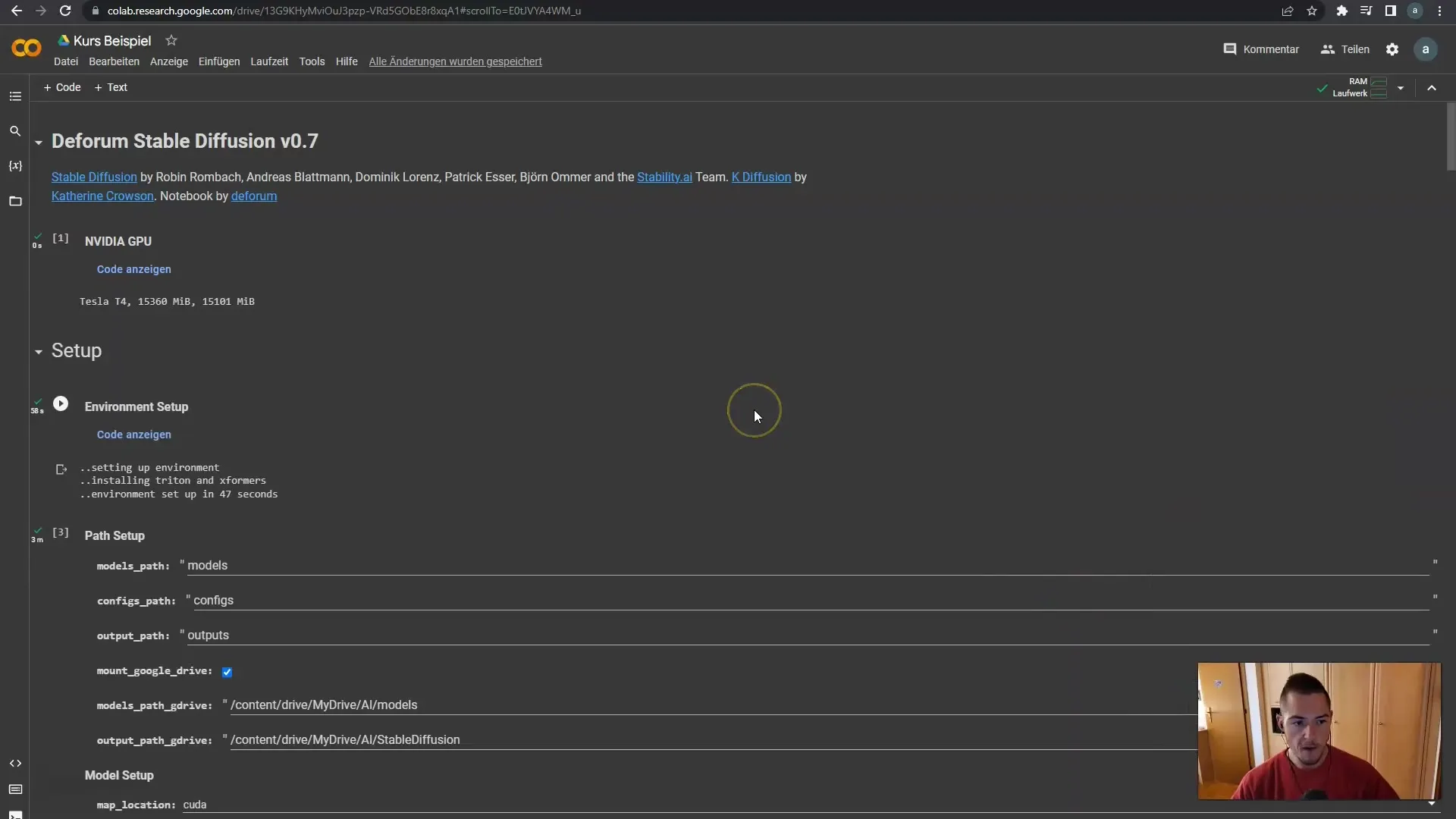Toggle the browser side panel

pos(1390,11)
